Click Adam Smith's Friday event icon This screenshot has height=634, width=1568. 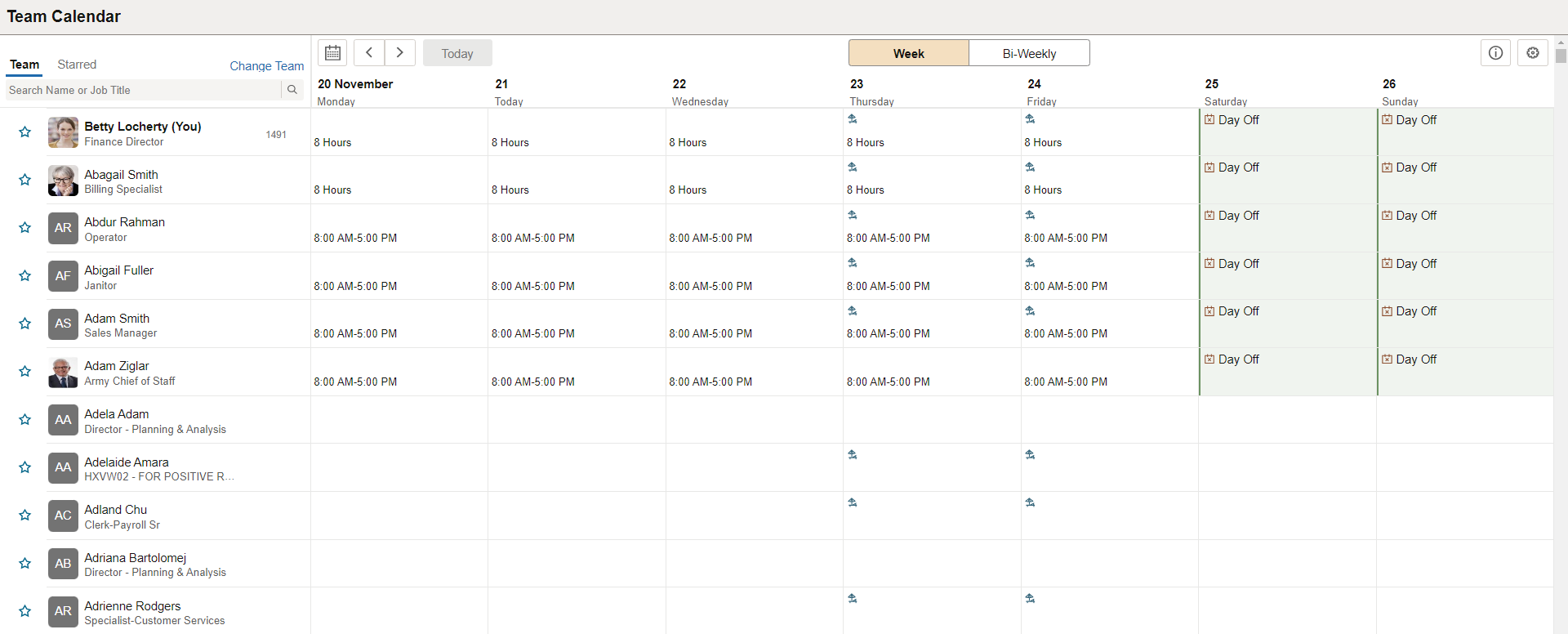pyautogui.click(x=1031, y=311)
